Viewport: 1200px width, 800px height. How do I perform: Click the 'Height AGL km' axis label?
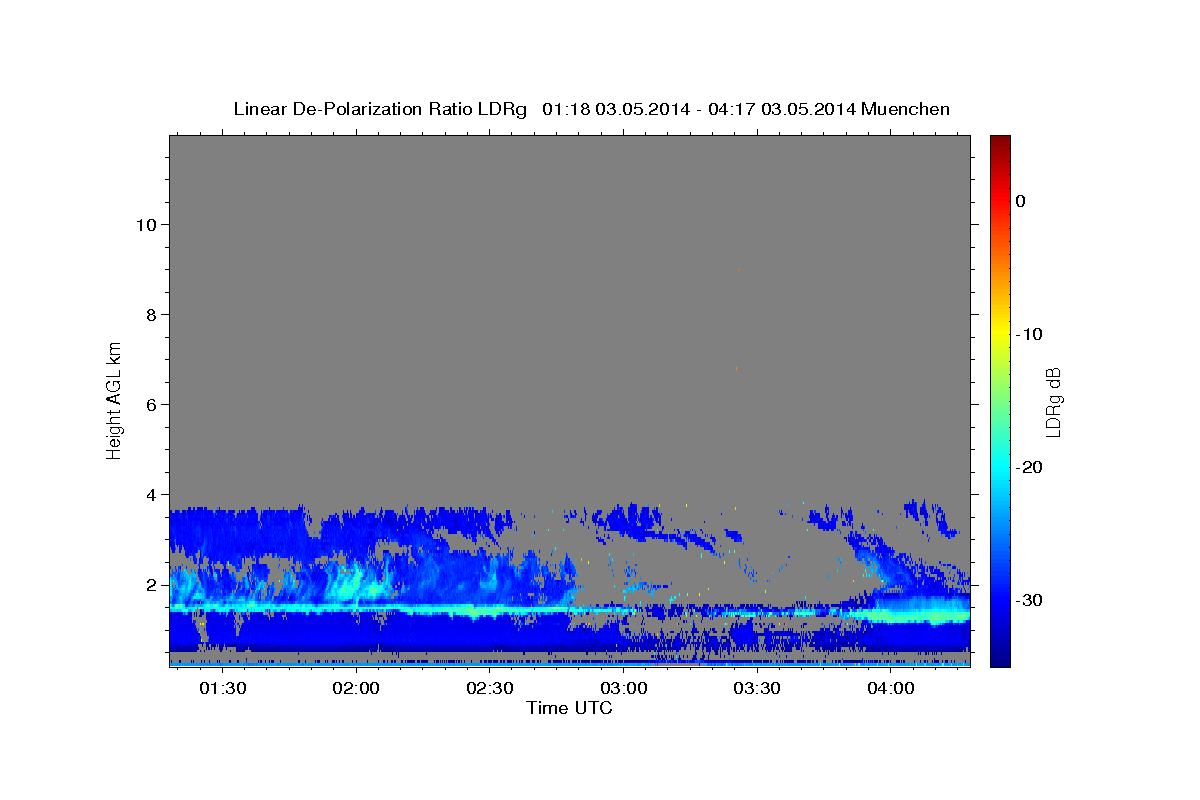click(x=115, y=400)
